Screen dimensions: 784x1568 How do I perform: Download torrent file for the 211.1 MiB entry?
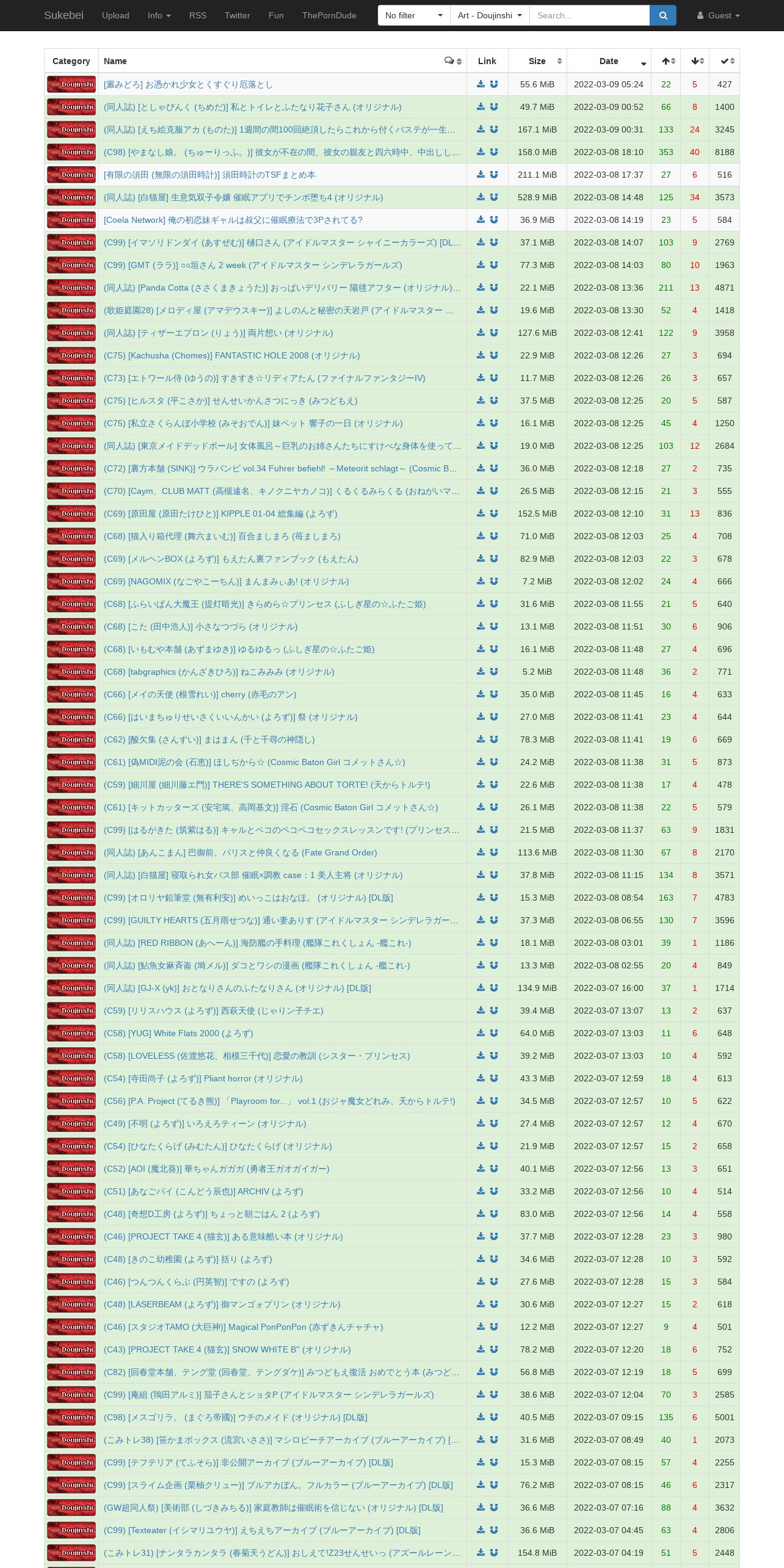coord(481,175)
